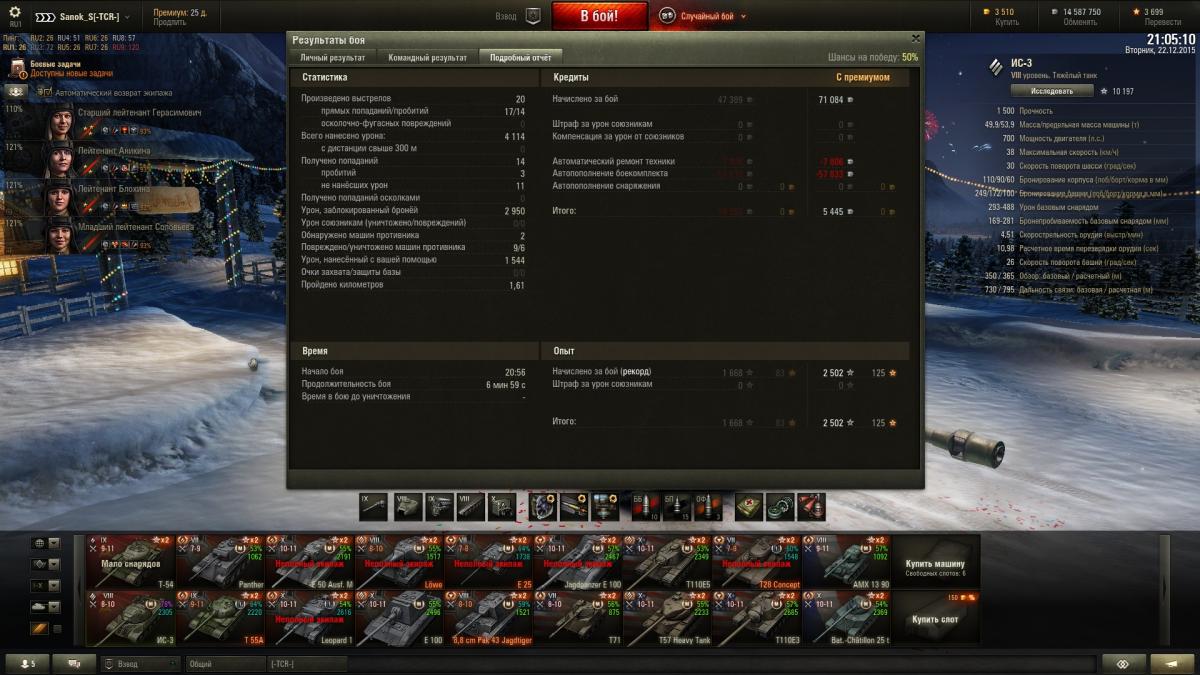This screenshot has height=675, width=1200.
Task: Toggle favorites filter checkbox in carousel
Action: coord(56,628)
